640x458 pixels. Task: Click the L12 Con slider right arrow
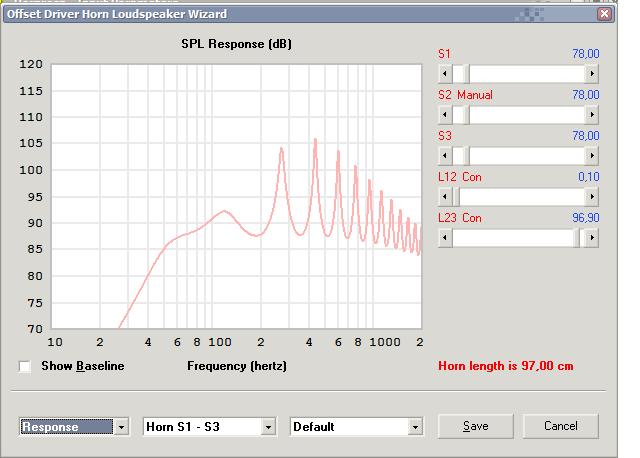592,197
